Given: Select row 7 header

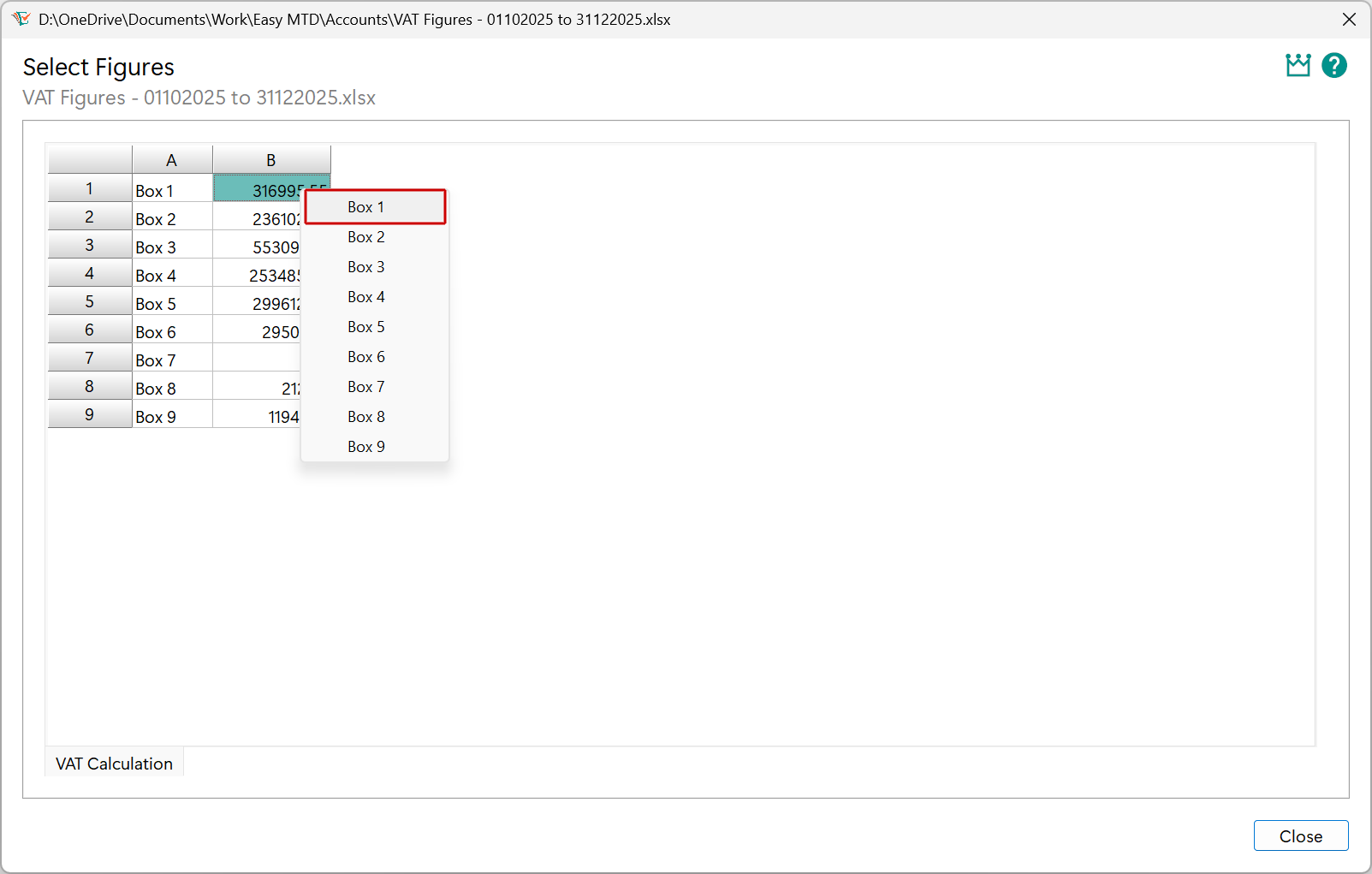Looking at the screenshot, I should pos(90,359).
